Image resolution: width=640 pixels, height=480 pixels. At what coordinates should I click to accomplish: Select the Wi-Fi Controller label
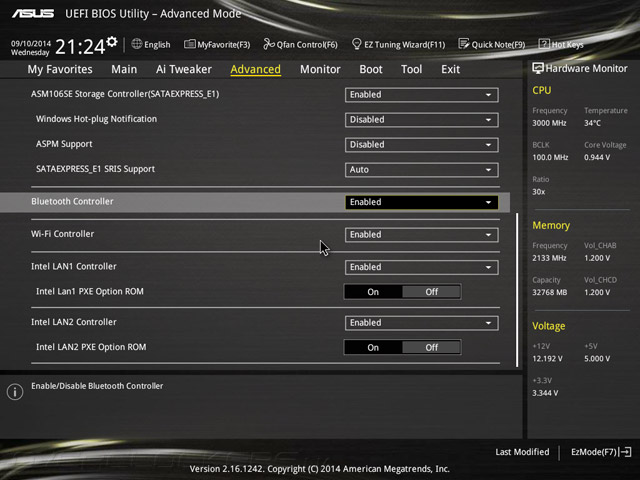point(62,234)
